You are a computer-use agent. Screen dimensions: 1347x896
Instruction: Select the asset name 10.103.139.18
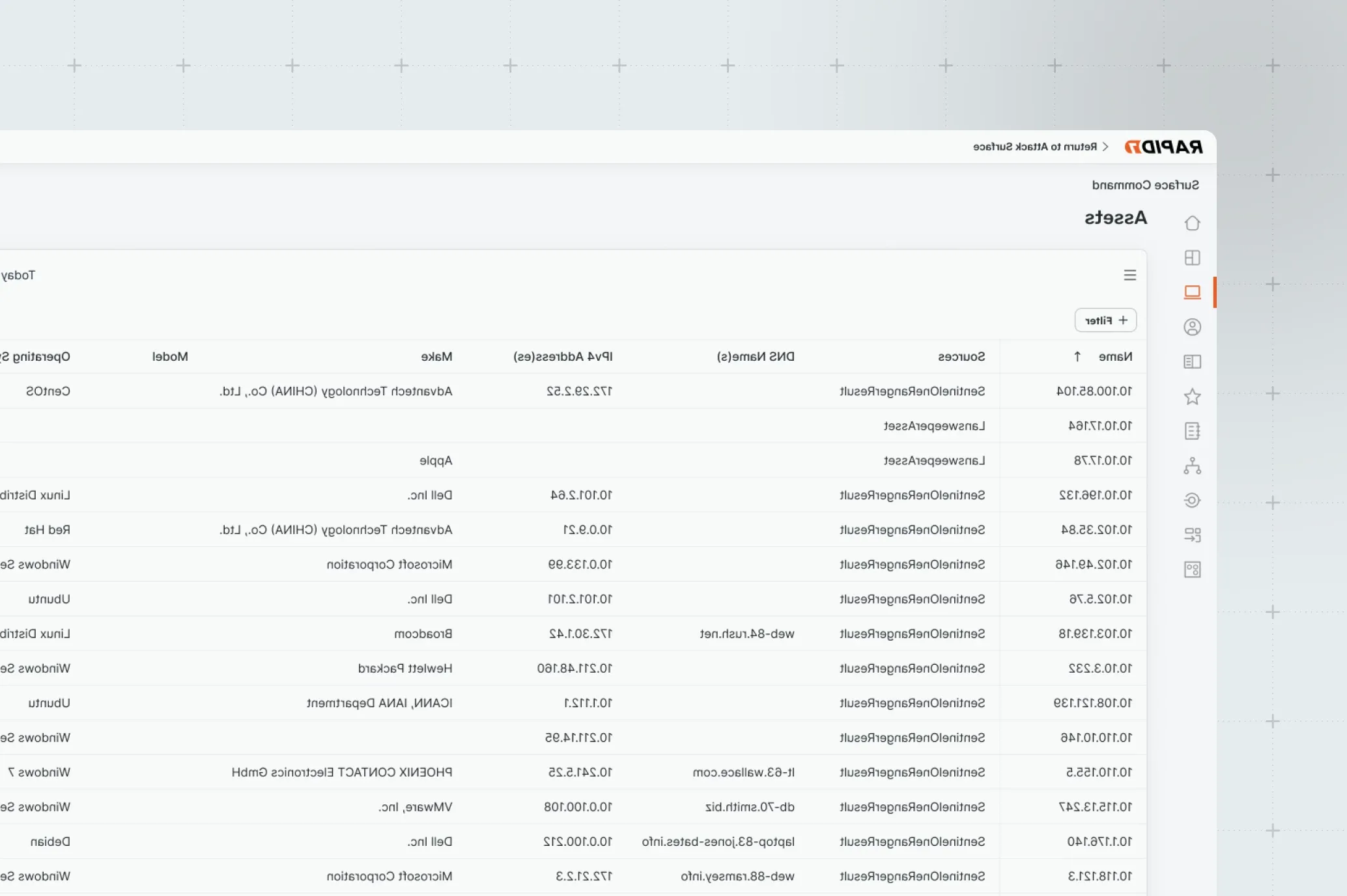click(1095, 634)
